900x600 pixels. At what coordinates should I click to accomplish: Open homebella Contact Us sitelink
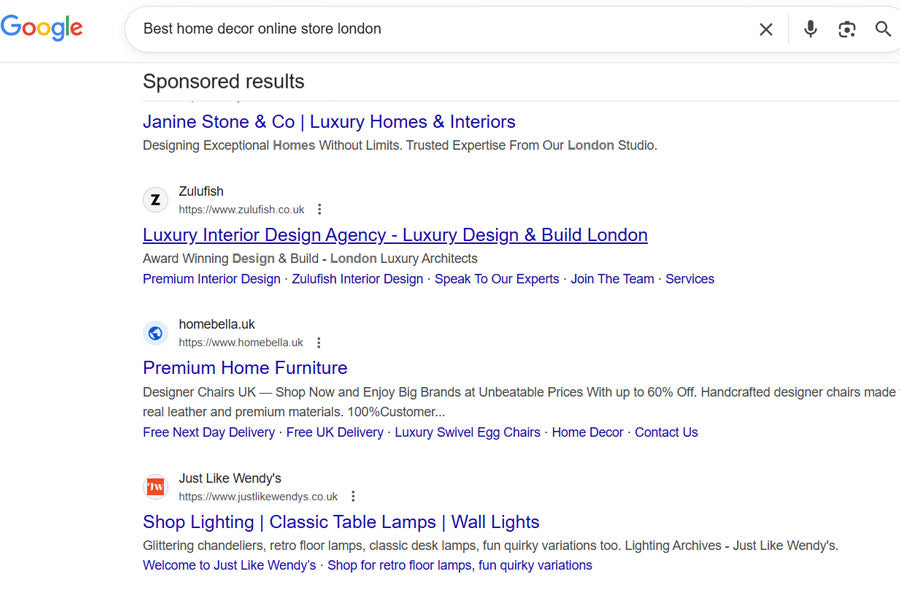pyautogui.click(x=666, y=432)
